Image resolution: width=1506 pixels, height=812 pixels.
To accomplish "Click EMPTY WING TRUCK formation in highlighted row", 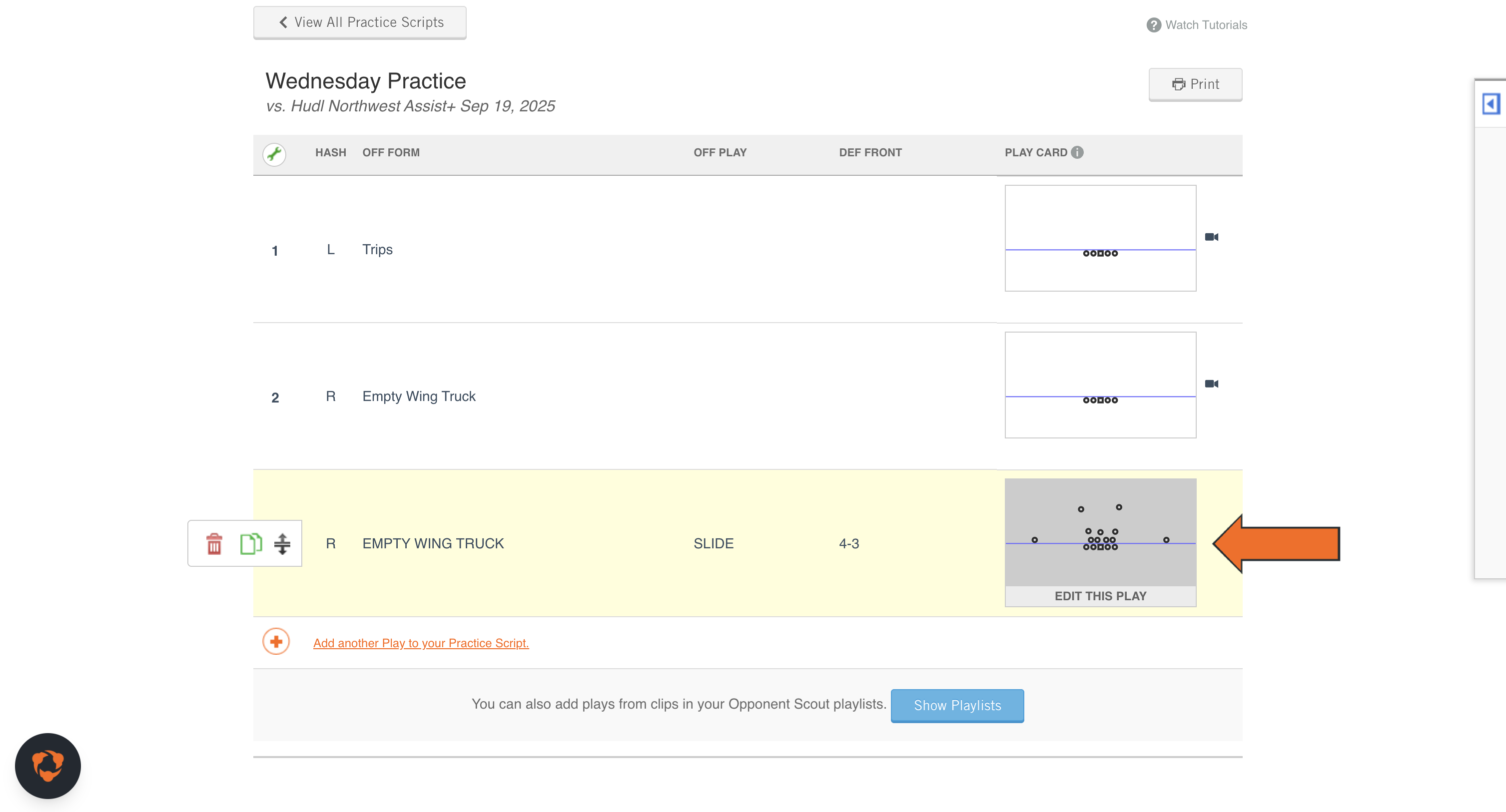I will [433, 543].
